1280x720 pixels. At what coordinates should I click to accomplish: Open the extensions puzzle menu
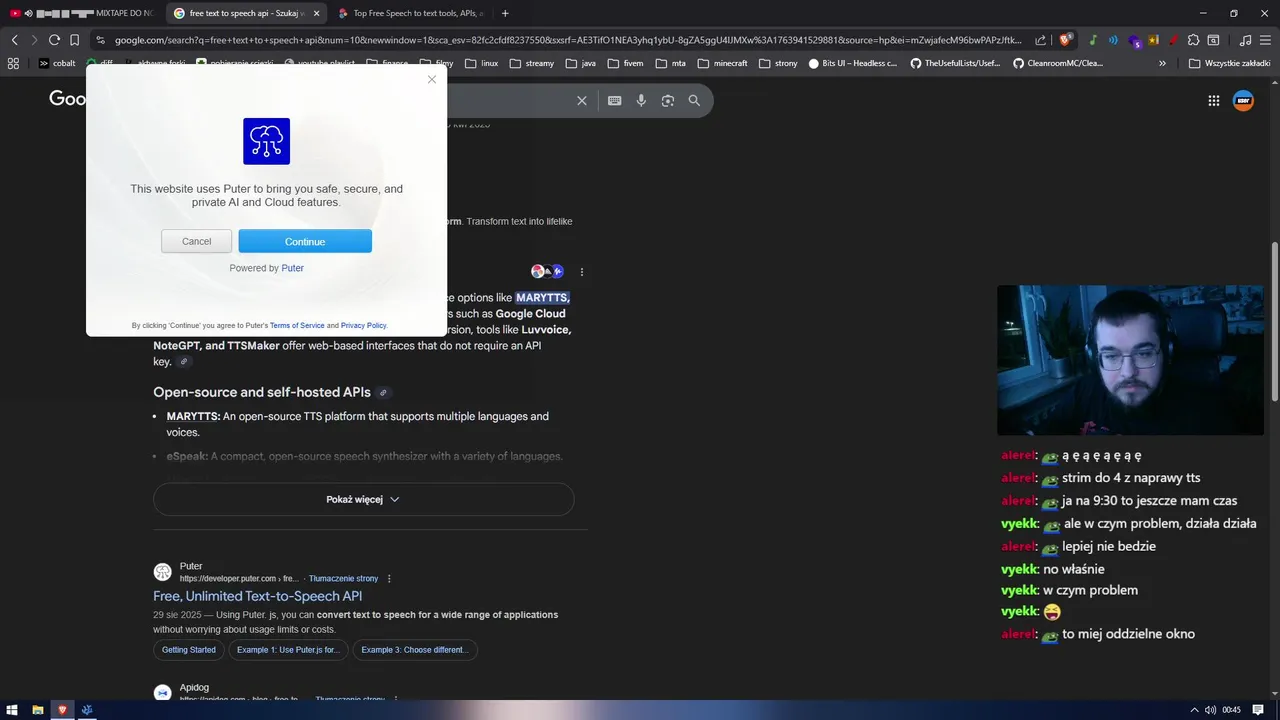tap(1193, 40)
